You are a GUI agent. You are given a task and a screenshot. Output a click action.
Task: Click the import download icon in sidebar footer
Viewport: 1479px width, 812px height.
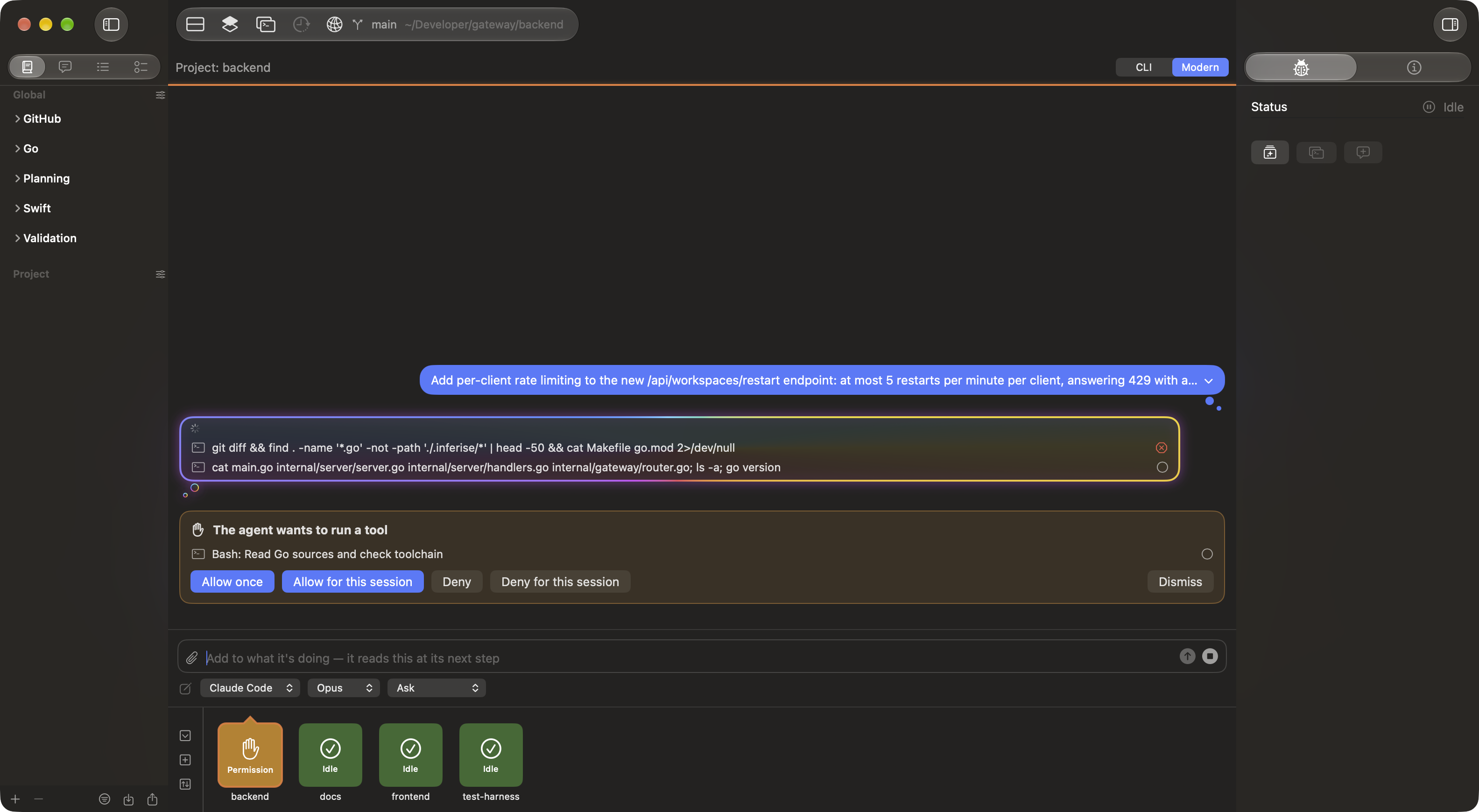click(128, 799)
